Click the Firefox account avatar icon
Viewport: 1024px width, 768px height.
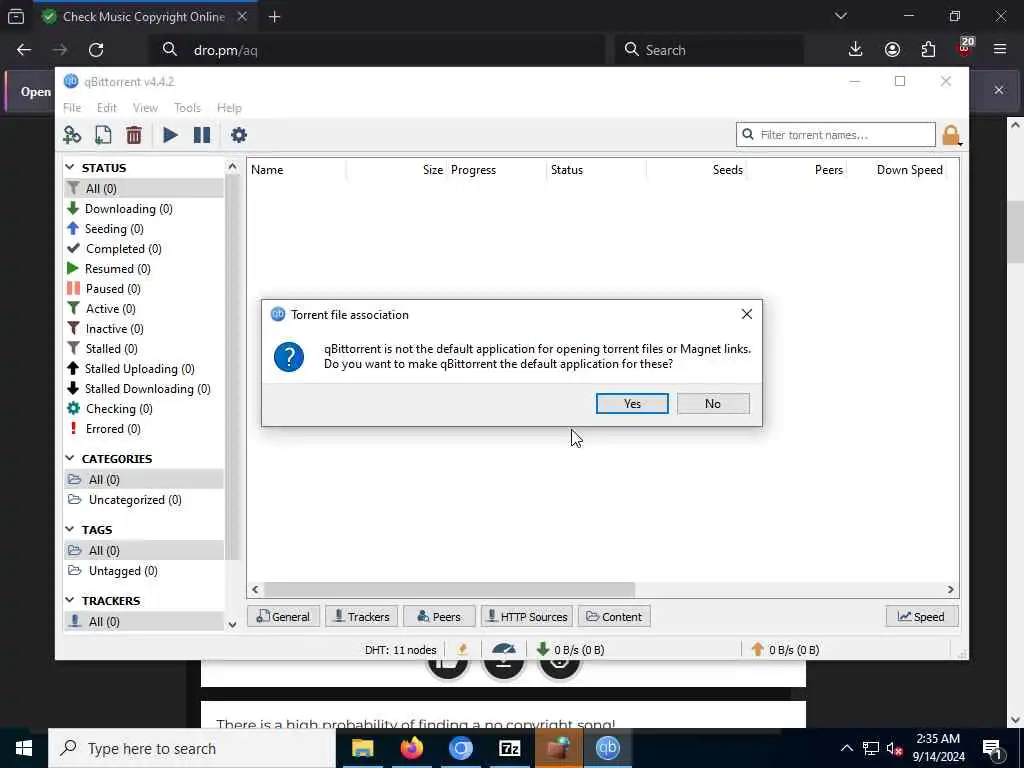[892, 50]
